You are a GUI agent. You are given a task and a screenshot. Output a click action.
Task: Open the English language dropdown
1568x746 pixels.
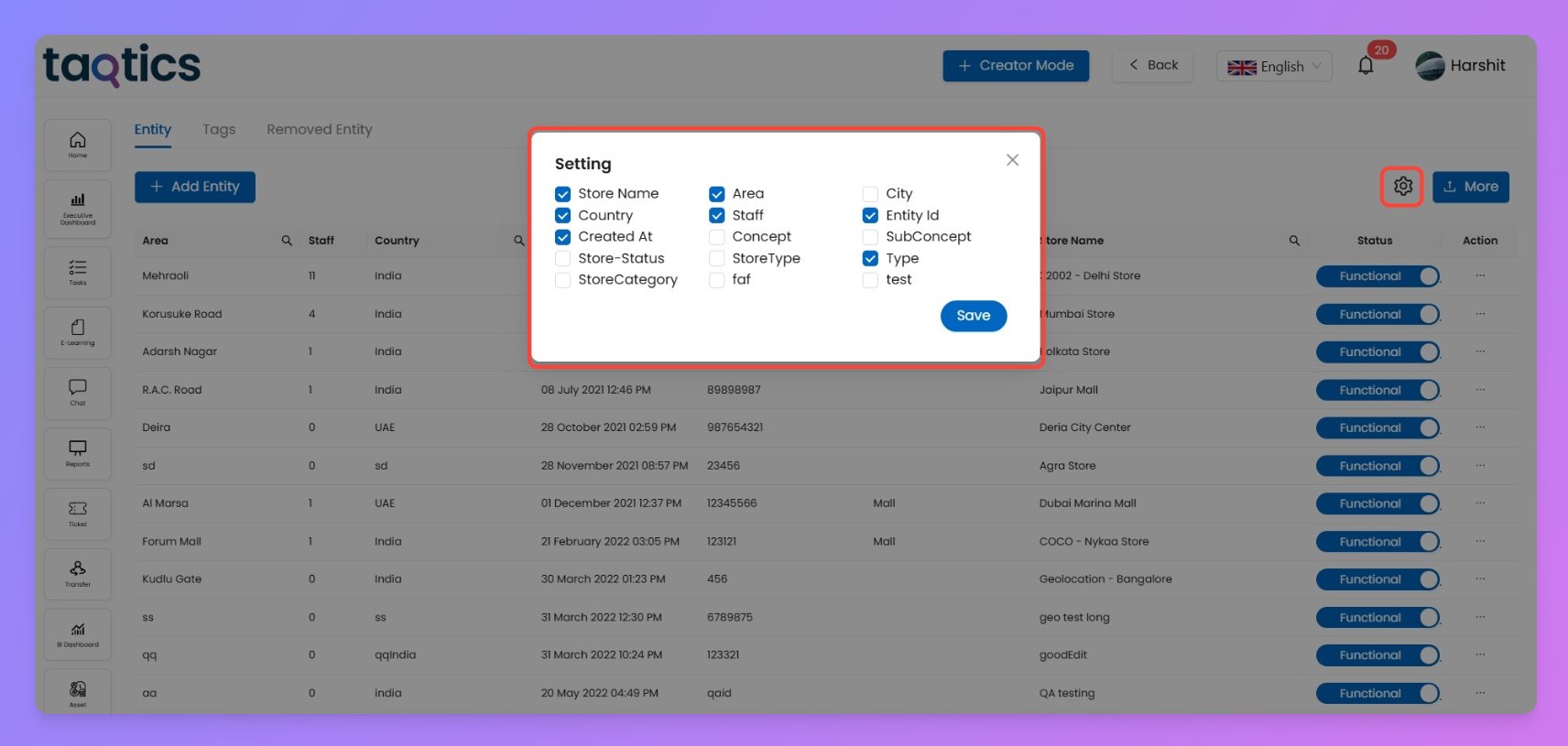1273,66
